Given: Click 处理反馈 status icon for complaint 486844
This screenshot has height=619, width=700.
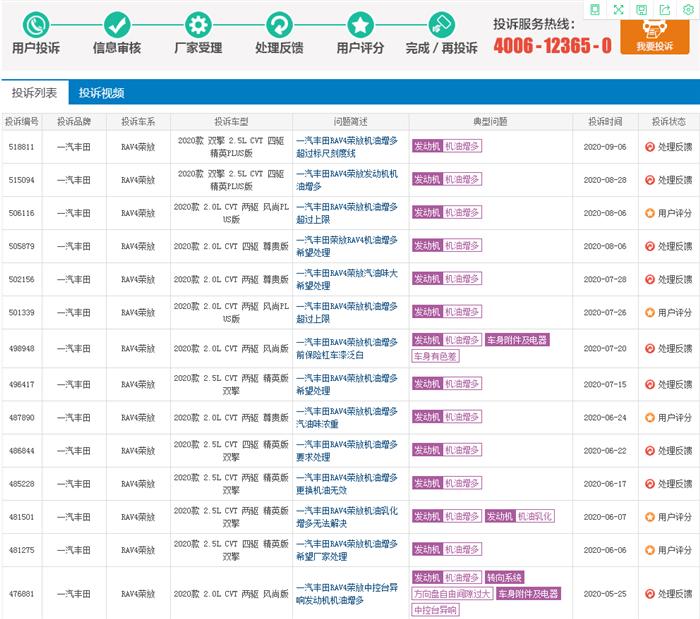Looking at the screenshot, I should (x=650, y=451).
